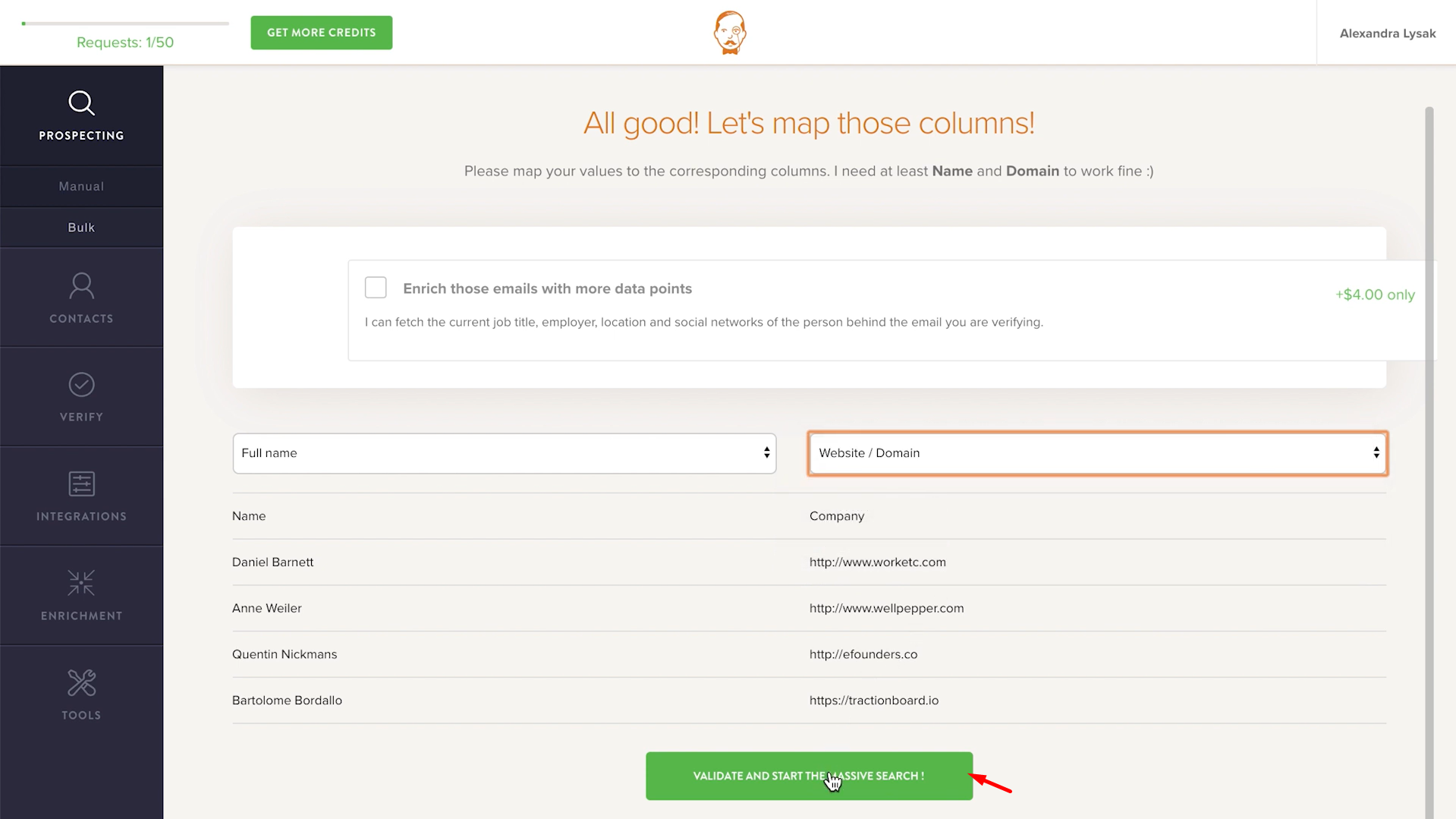This screenshot has width=1456, height=819.
Task: Switch to Bulk prospecting
Action: (x=81, y=228)
